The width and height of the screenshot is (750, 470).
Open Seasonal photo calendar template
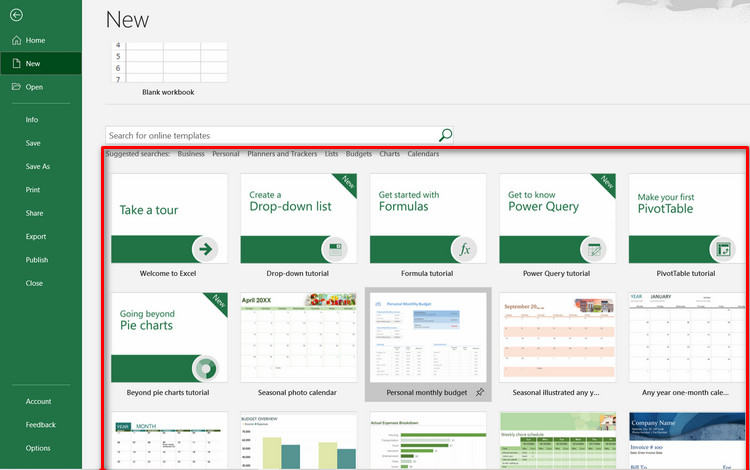coord(298,338)
